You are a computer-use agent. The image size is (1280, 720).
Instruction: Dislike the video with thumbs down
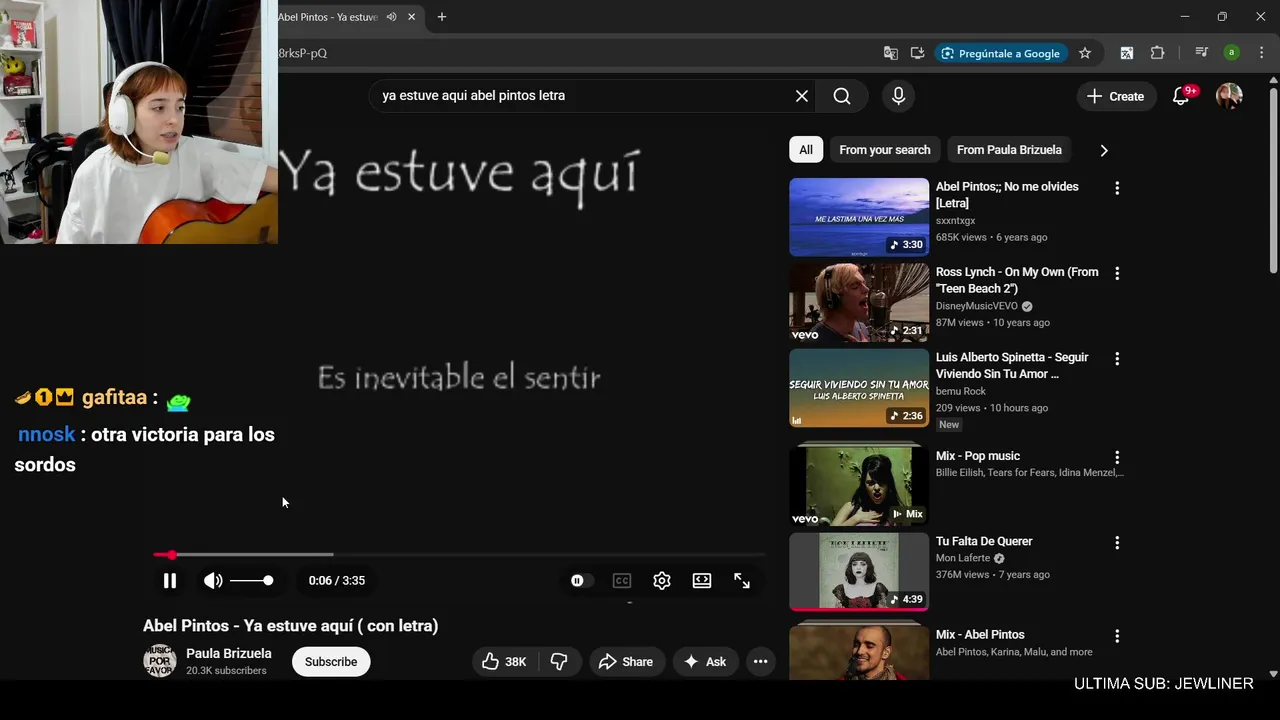[559, 661]
